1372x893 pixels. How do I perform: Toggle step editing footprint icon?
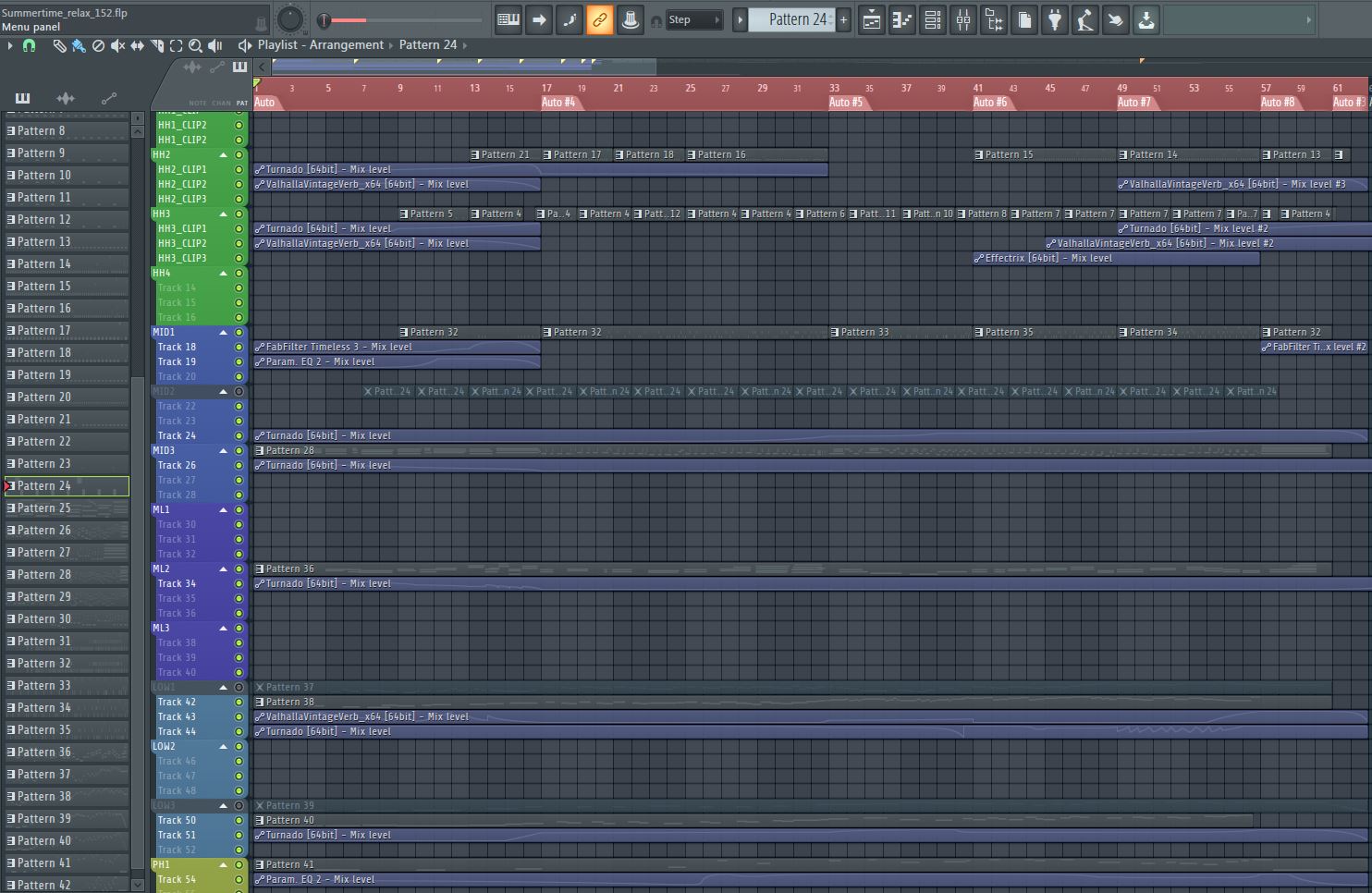(570, 19)
